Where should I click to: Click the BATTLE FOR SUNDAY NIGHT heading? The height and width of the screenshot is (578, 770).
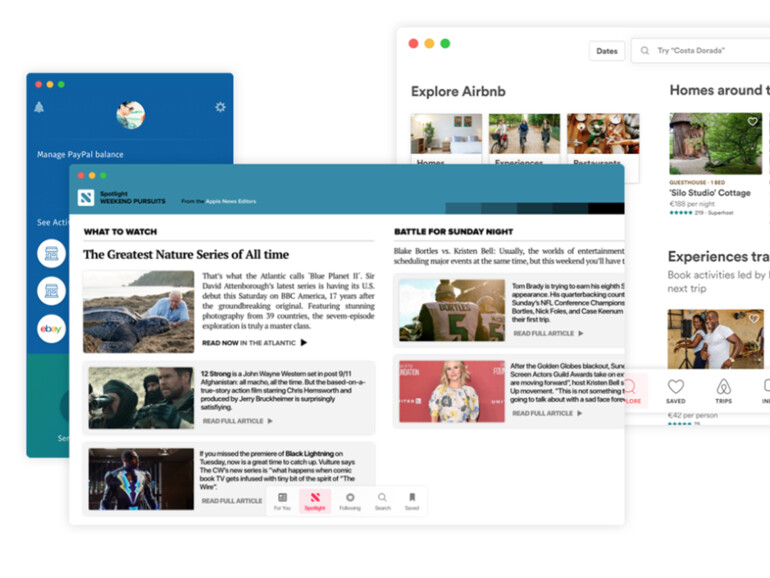pos(453,232)
